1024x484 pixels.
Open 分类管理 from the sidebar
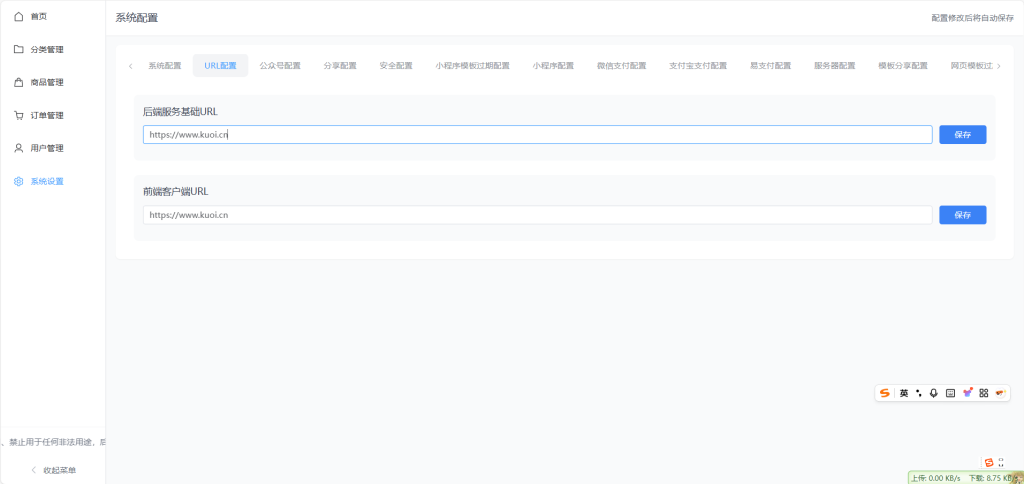[x=46, y=49]
